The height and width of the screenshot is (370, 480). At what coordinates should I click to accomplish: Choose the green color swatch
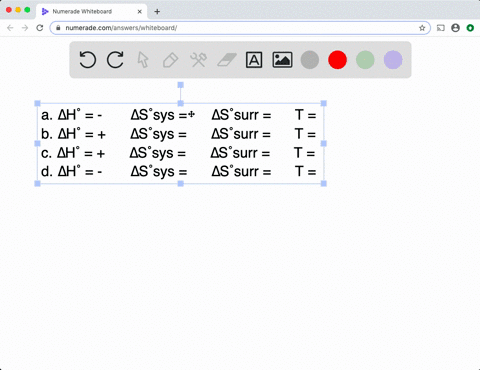365,60
